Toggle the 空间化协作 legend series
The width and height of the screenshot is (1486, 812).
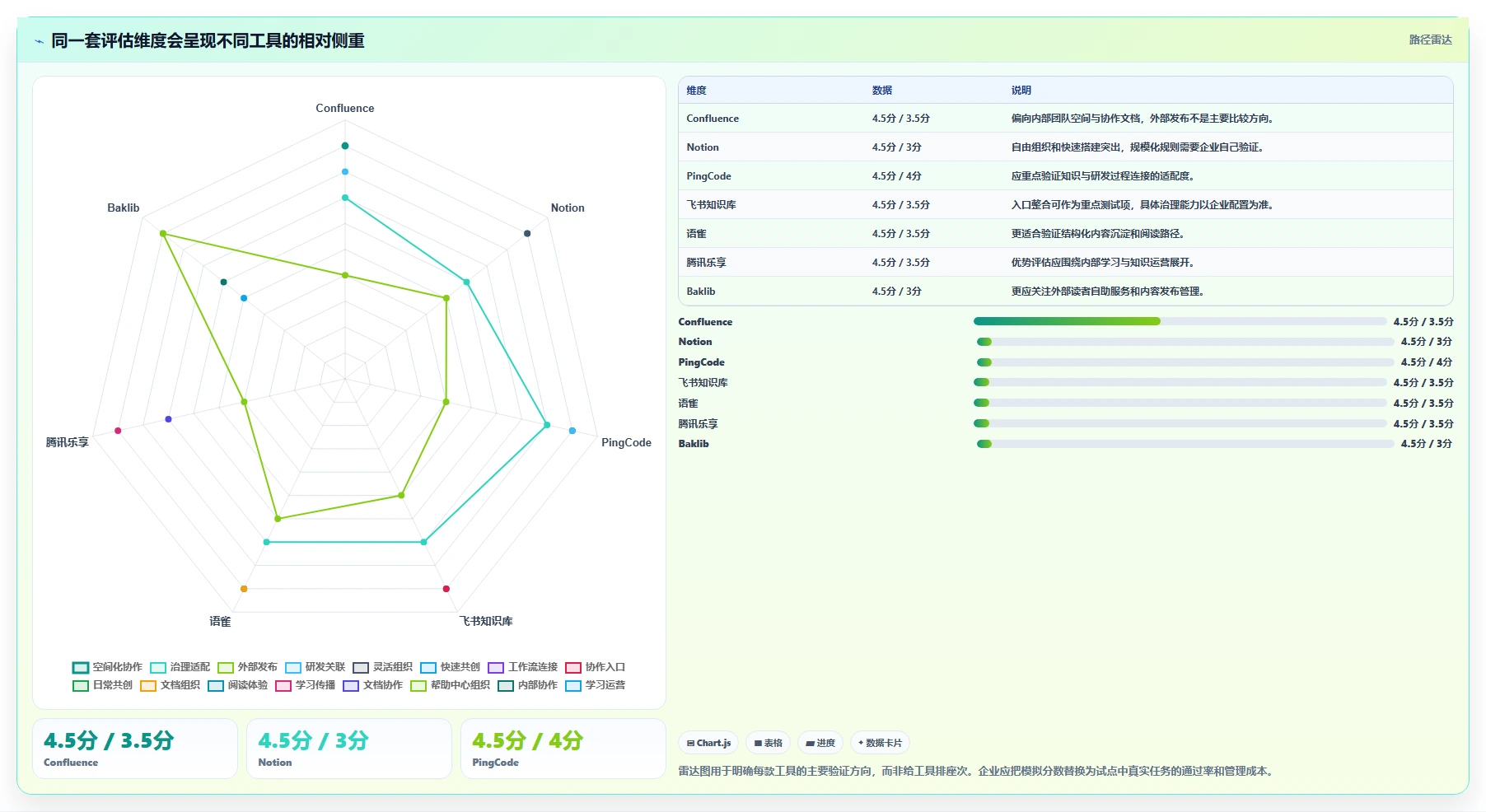(x=107, y=667)
